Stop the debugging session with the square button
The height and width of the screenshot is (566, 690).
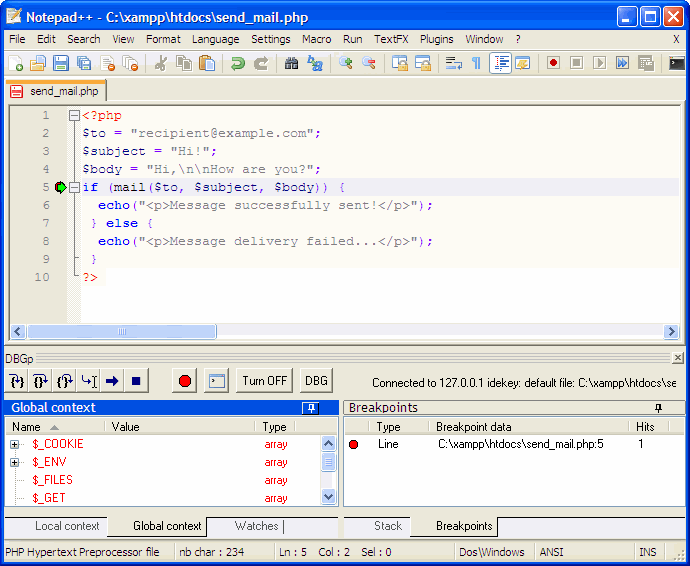click(136, 381)
